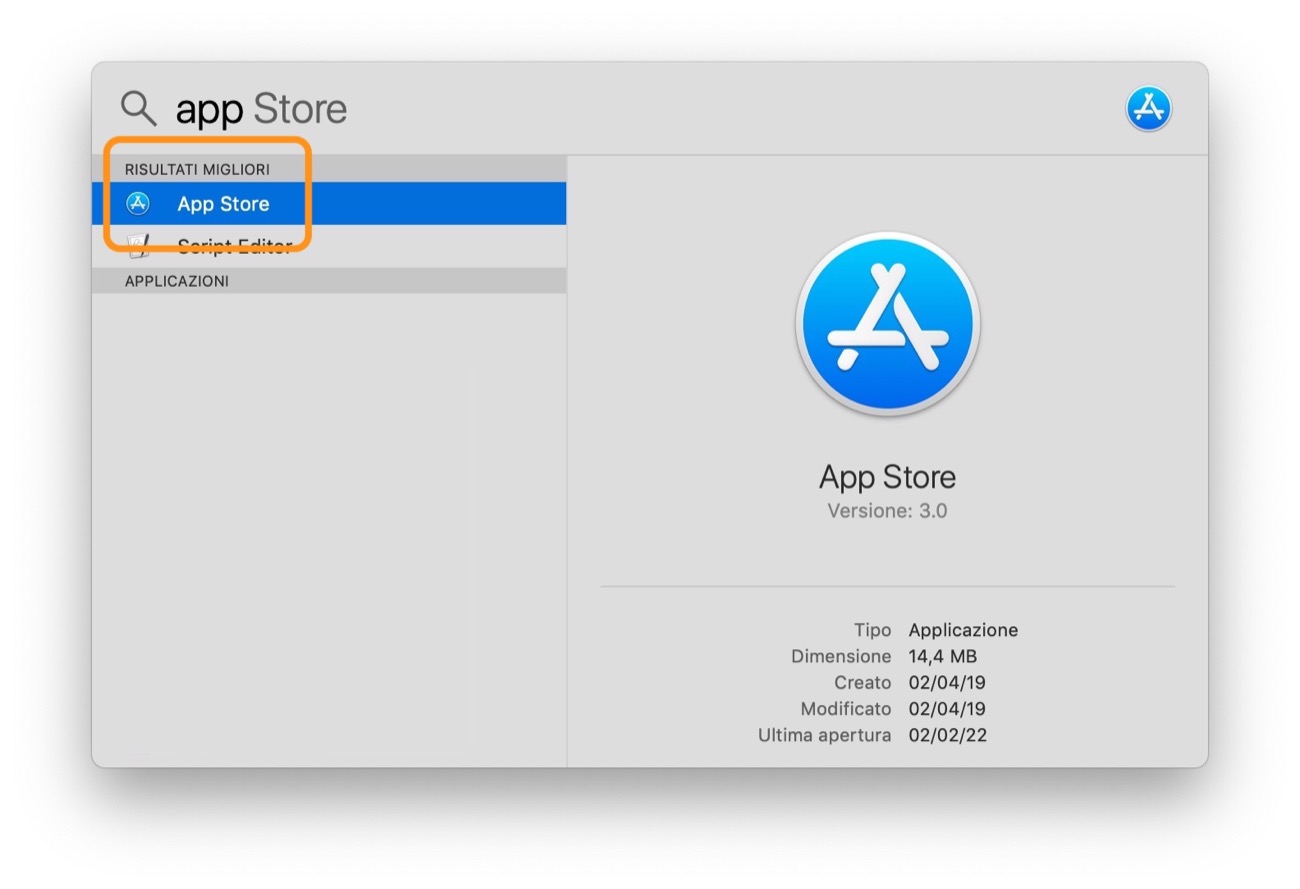Select the Script Editor result row
The image size is (1300, 889).
point(329,246)
